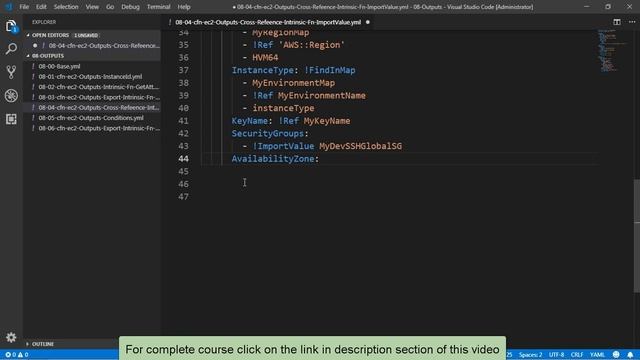
Task: Click the KeyName key on line 41
Action: pos(250,121)
